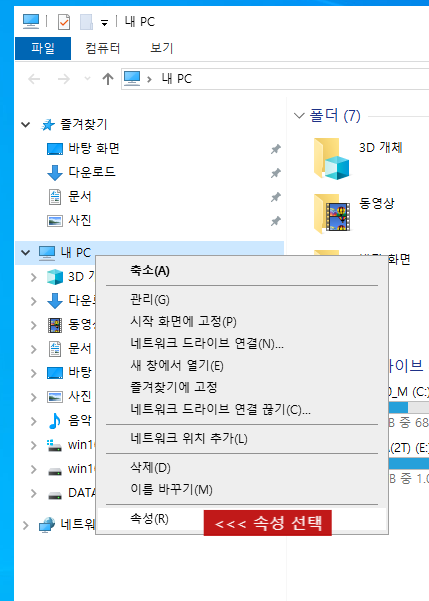Click the pin icon next to 다운로드

pyautogui.click(x=275, y=173)
